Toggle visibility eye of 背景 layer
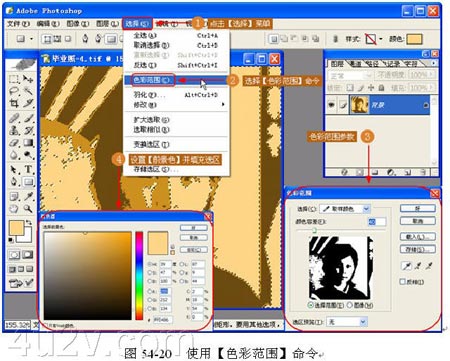The image size is (450, 361). tap(331, 105)
